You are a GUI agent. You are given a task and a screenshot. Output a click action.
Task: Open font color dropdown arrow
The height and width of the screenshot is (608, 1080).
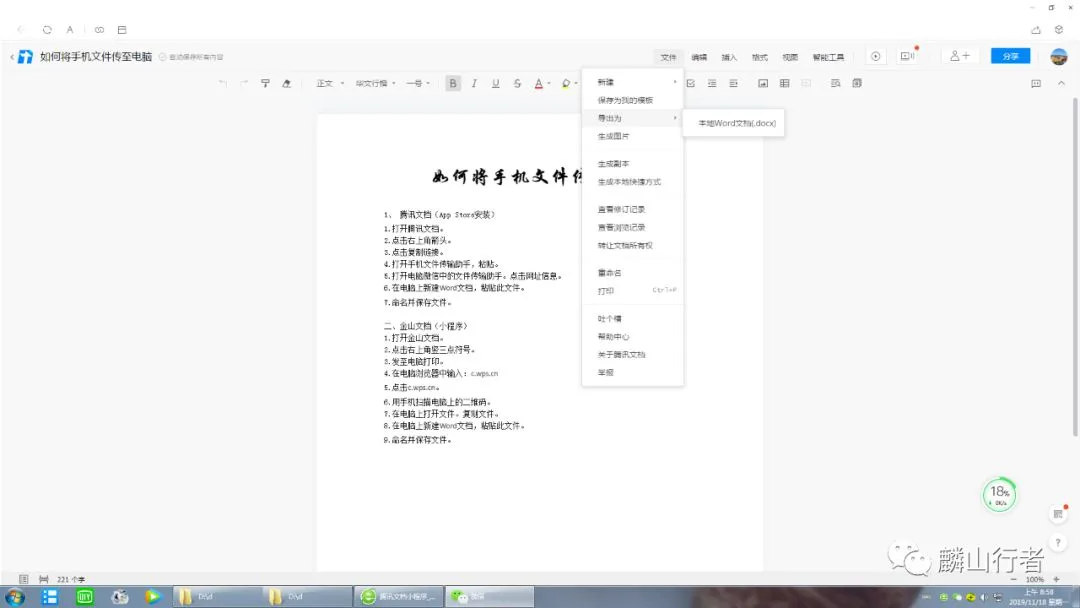549,84
